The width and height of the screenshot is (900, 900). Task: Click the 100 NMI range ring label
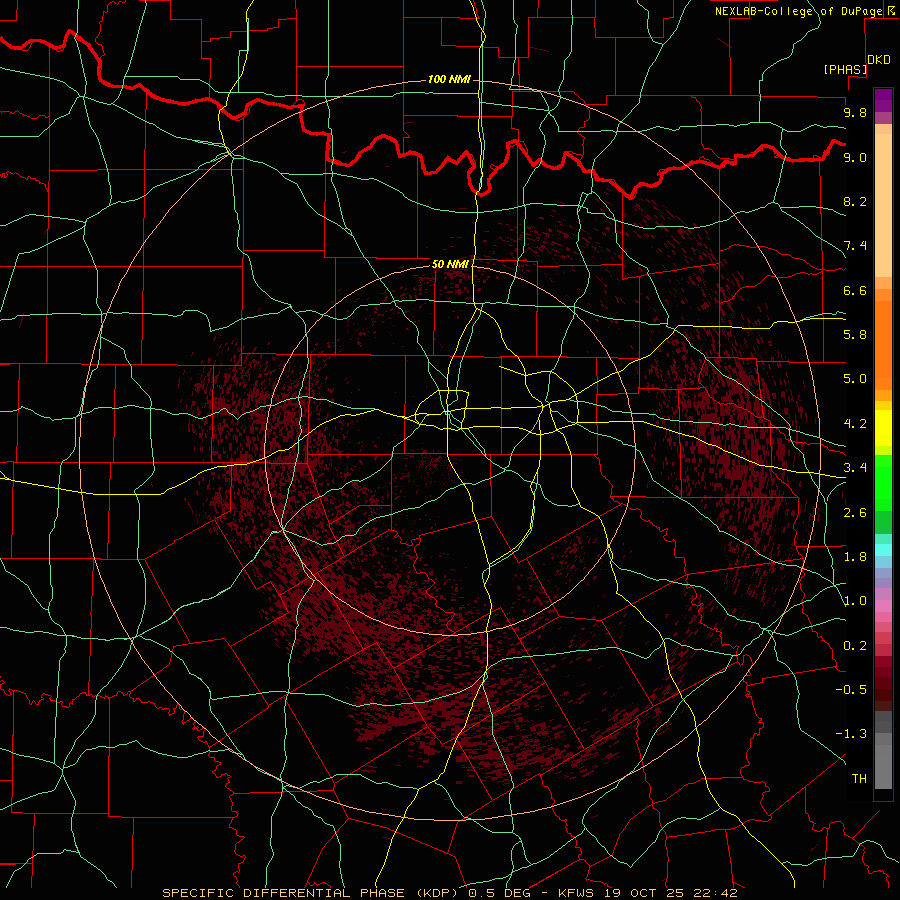(x=449, y=79)
